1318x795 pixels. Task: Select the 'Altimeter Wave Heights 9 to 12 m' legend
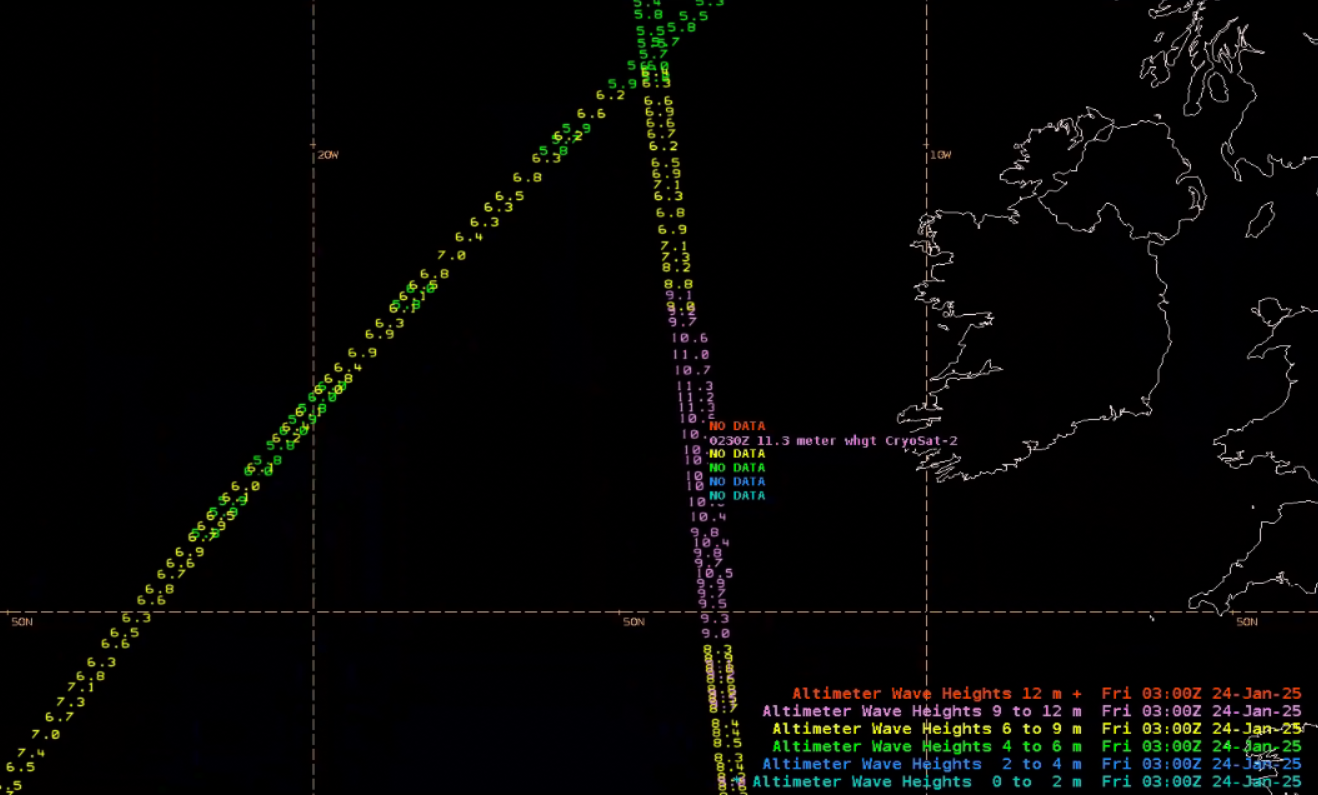921,711
